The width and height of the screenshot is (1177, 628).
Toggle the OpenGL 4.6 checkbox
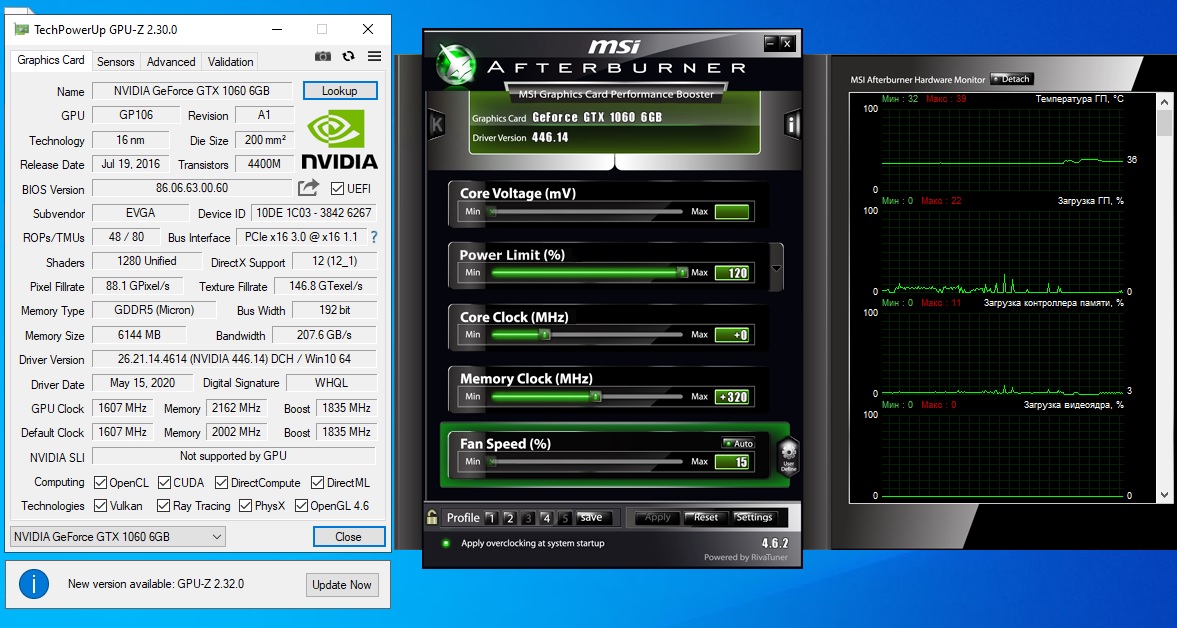click(301, 506)
